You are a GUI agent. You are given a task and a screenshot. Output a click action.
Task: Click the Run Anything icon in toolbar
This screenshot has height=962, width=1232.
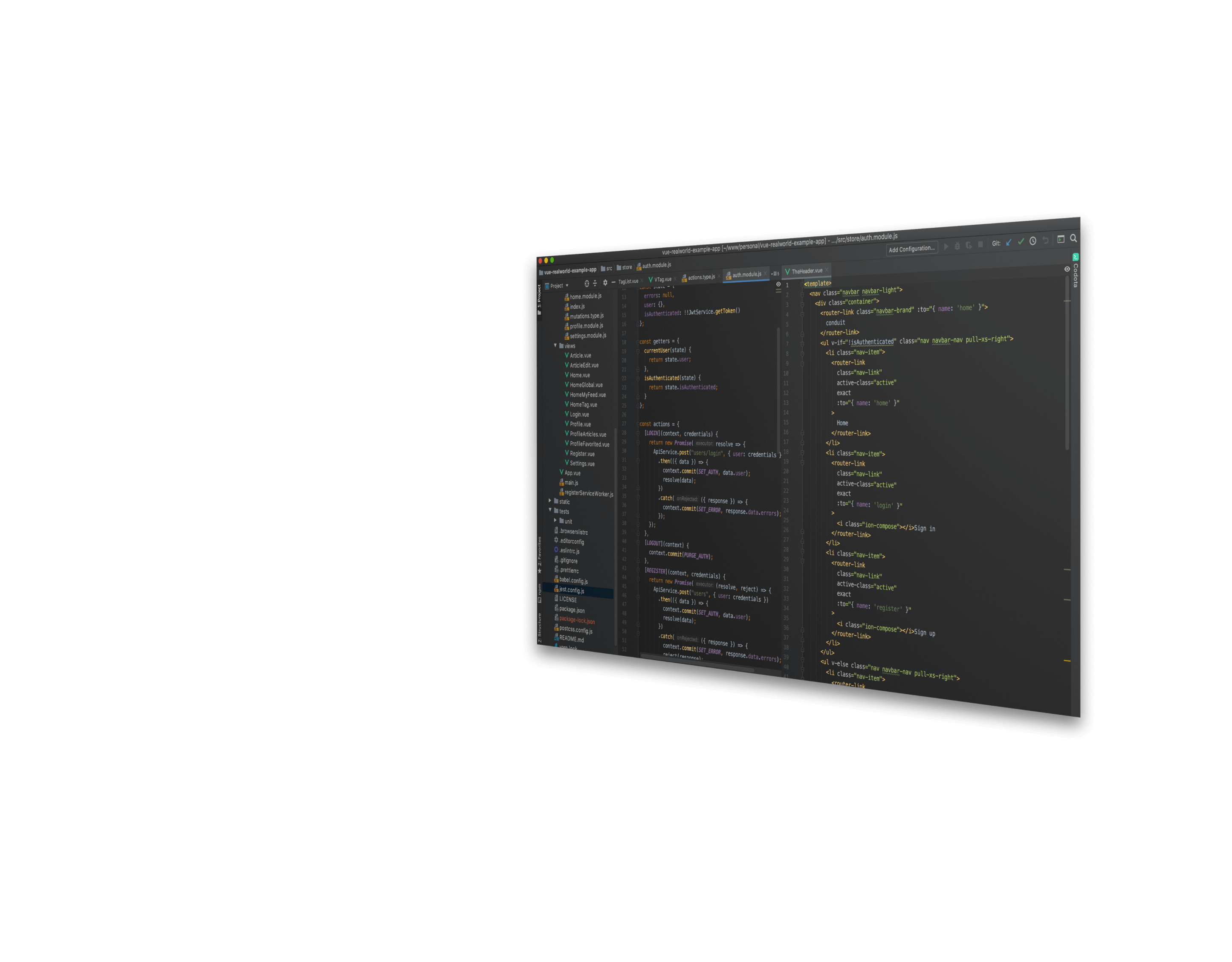pos(1061,239)
